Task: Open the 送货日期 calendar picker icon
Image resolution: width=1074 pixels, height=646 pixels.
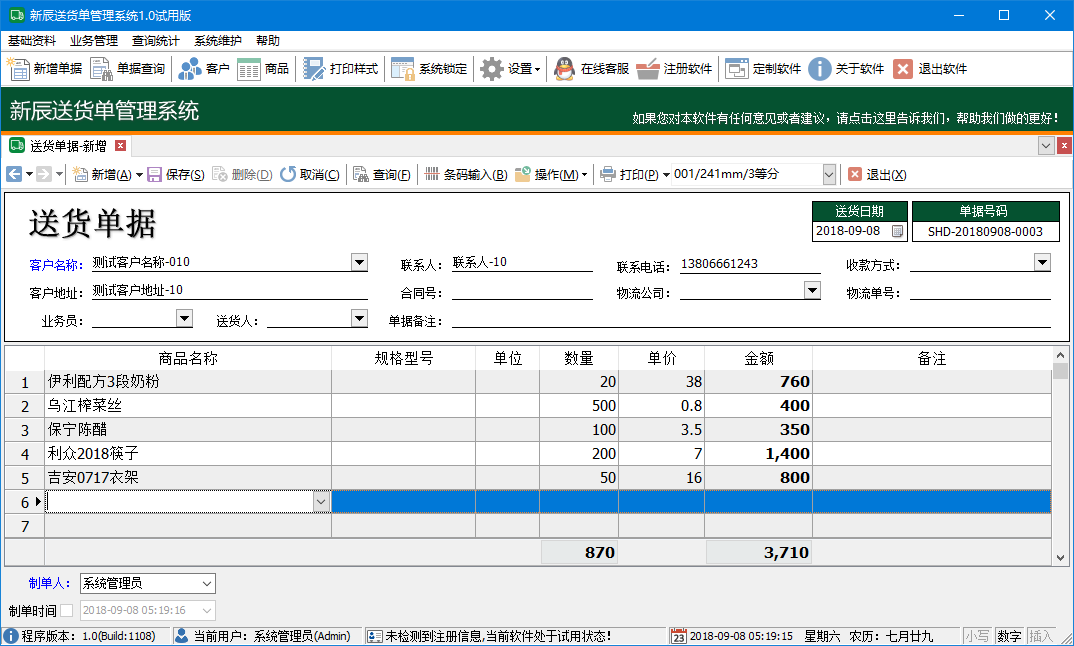Action: coord(897,232)
